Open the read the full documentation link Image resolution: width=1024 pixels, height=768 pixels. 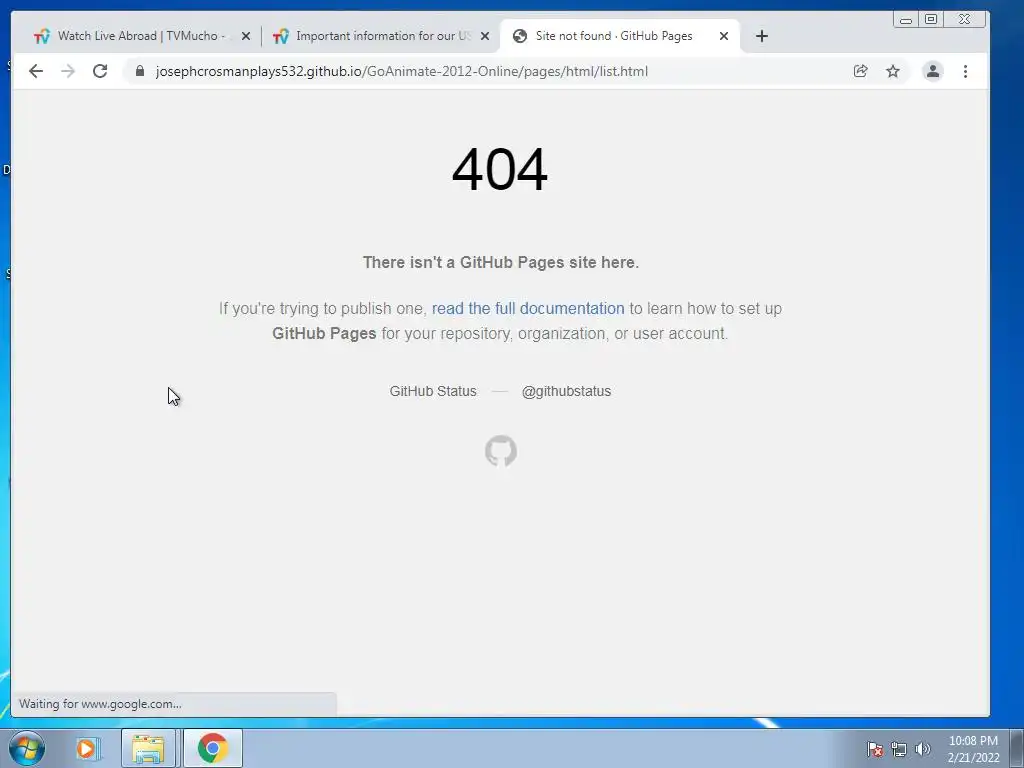coord(528,308)
